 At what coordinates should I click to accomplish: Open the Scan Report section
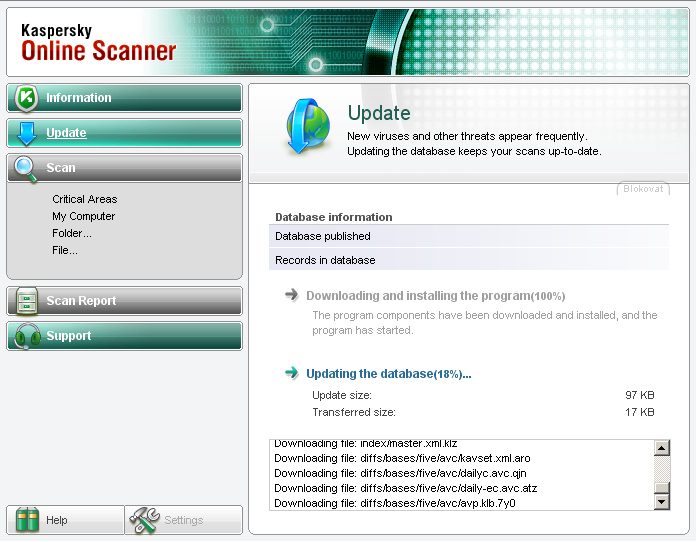click(x=124, y=301)
